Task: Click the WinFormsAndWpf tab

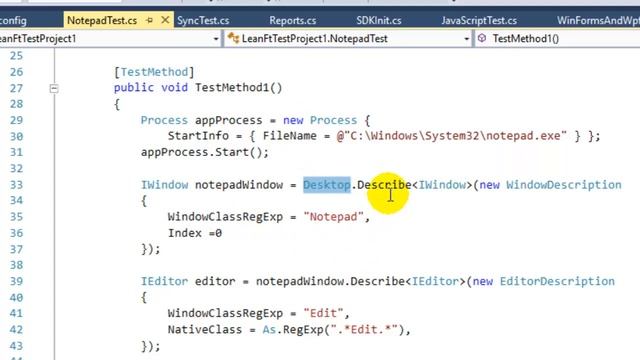Action: 598,20
